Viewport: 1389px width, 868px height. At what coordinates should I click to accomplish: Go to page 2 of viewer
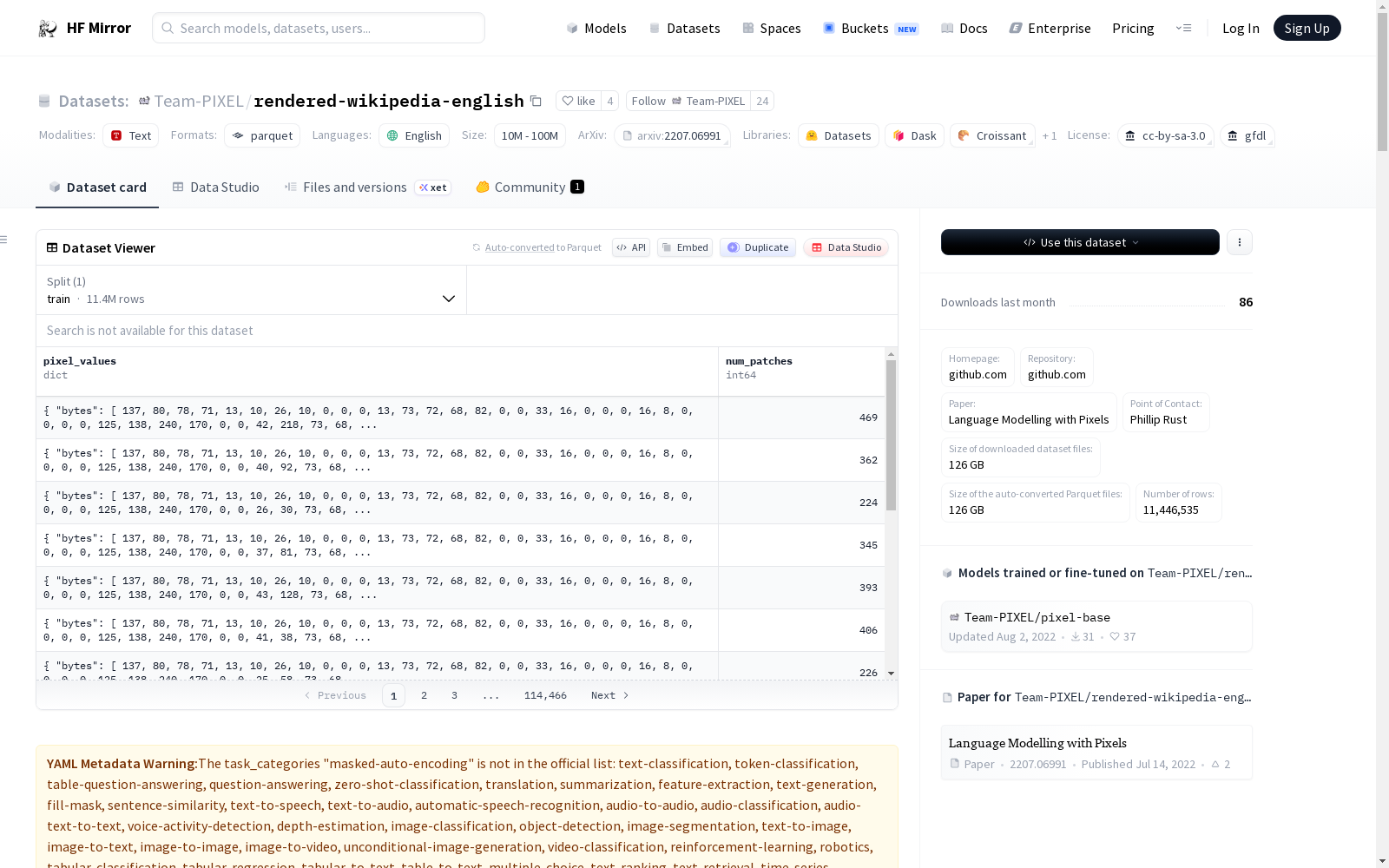point(424,695)
